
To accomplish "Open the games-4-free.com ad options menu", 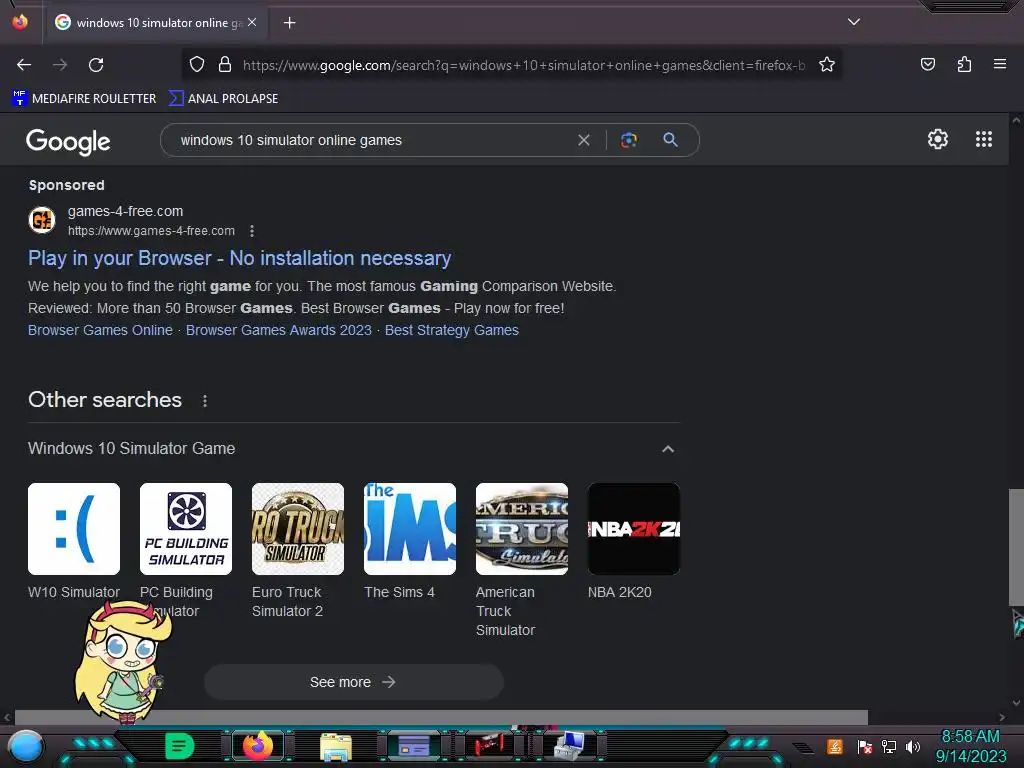I will (252, 231).
